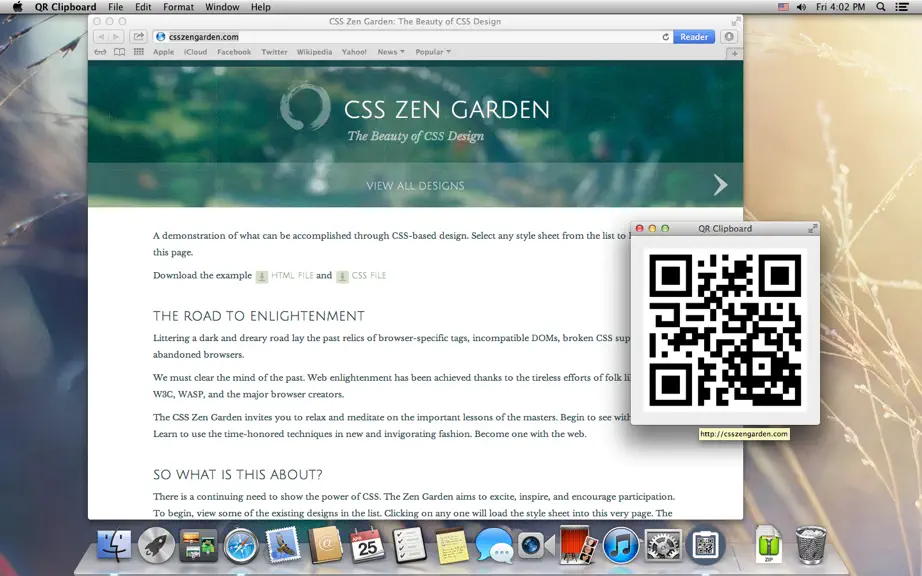The height and width of the screenshot is (576, 922).
Task: Open QR Clipboard app in Dock
Action: point(706,545)
